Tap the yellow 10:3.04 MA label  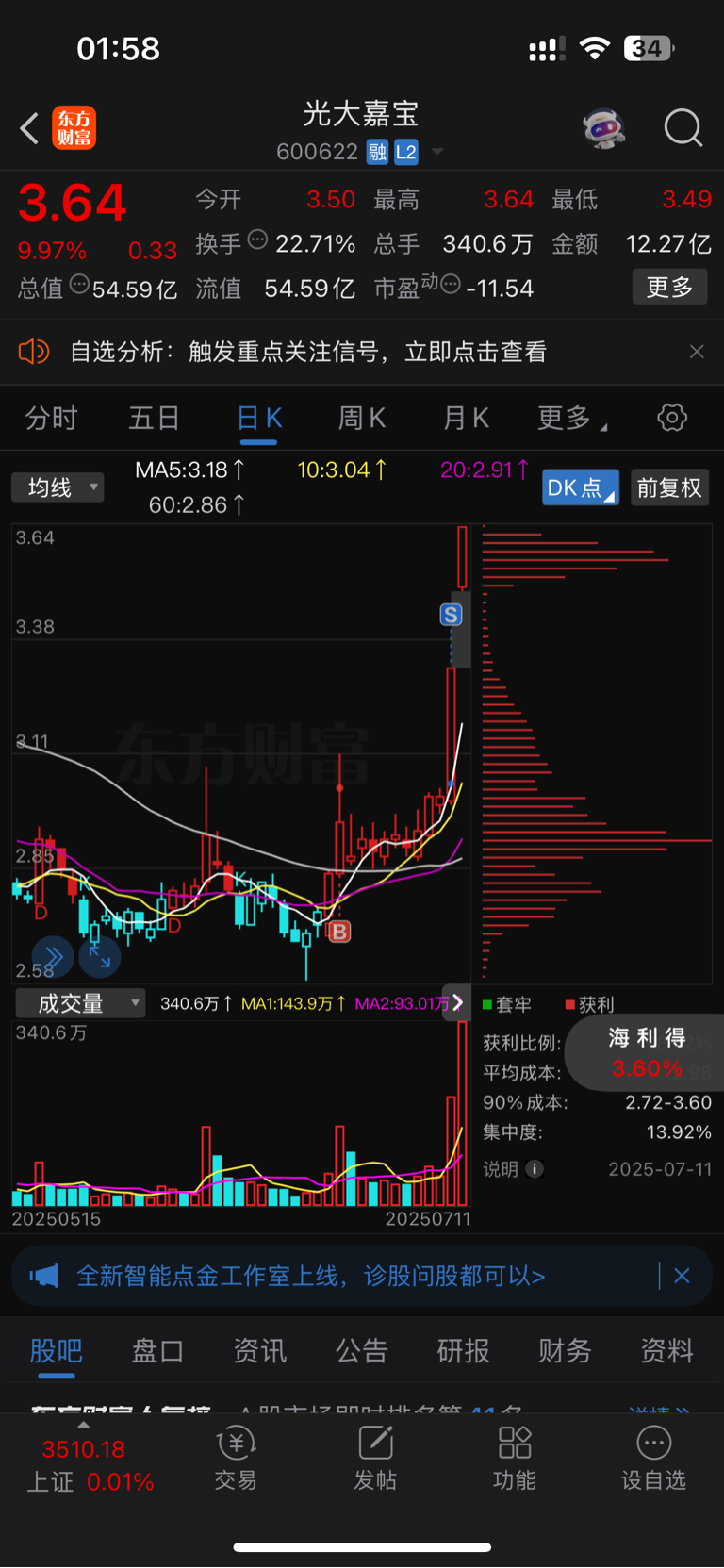tap(342, 470)
